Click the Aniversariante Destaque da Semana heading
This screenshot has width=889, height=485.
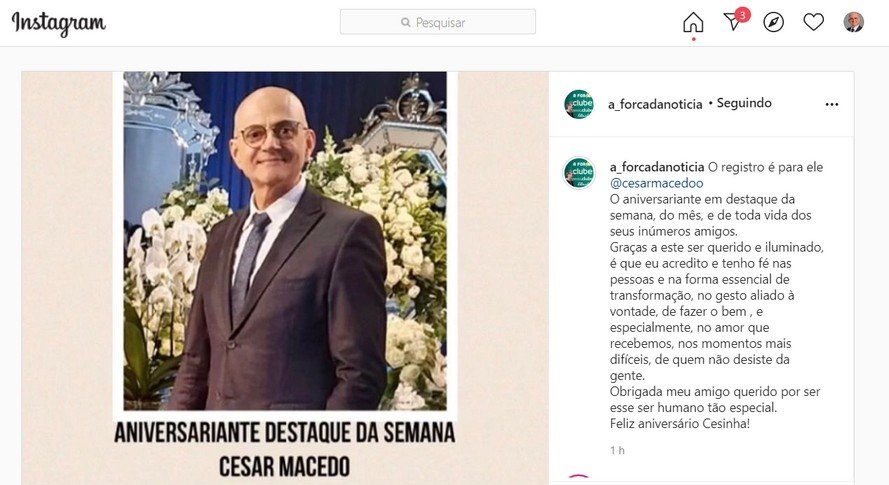coord(285,433)
